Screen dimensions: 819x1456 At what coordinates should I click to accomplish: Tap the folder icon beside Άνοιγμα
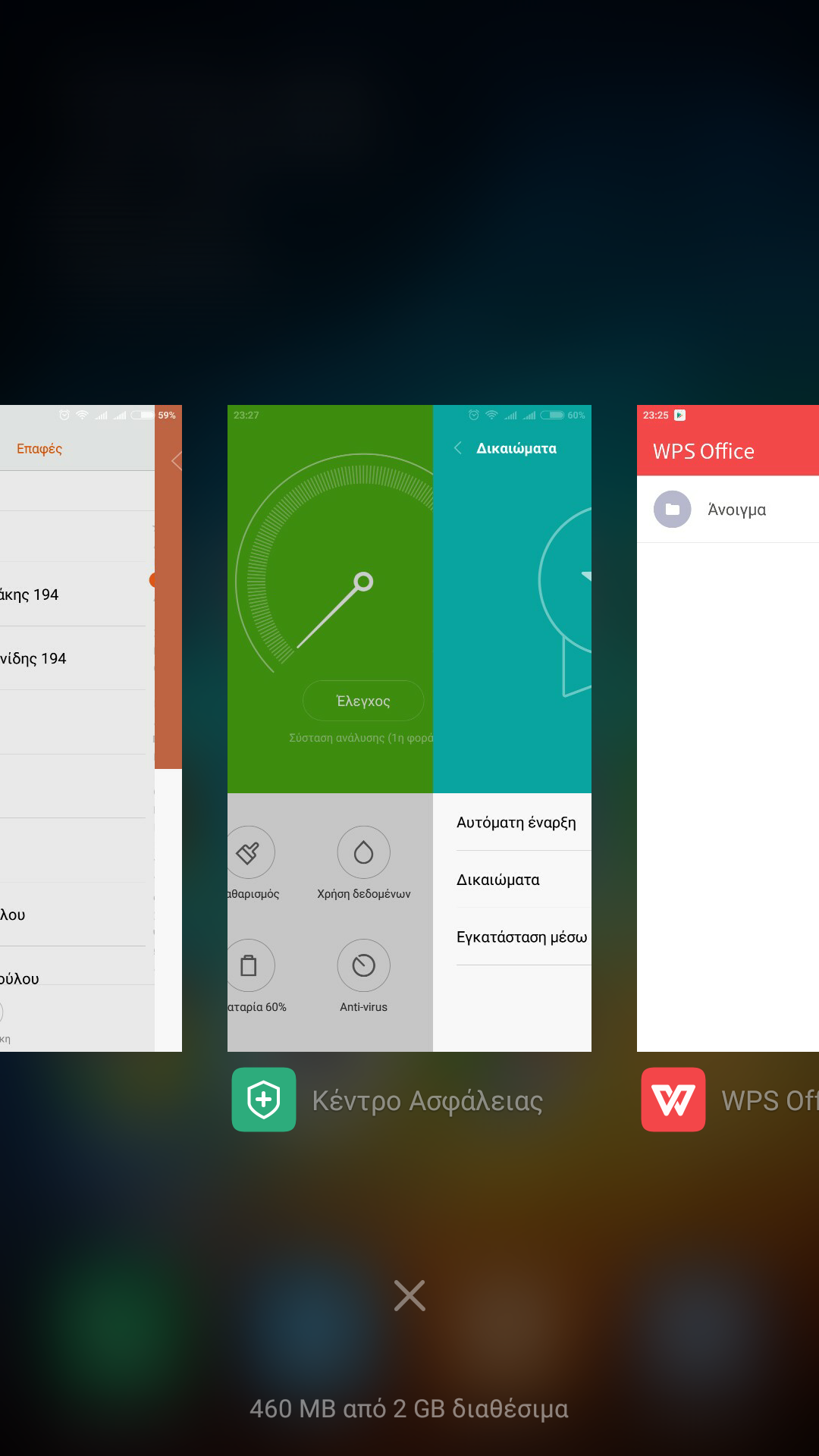click(x=673, y=510)
